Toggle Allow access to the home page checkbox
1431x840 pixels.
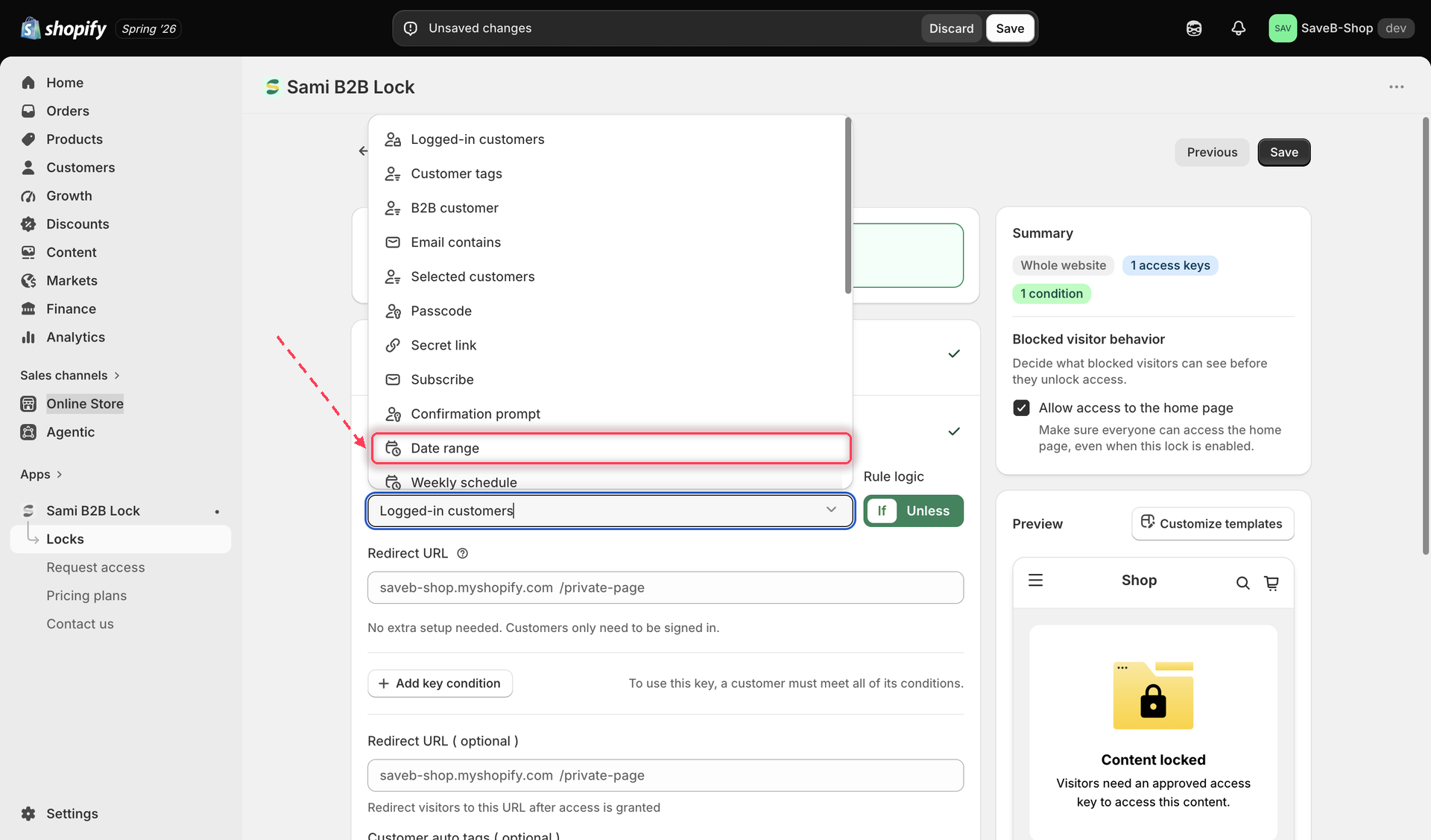click(x=1021, y=408)
